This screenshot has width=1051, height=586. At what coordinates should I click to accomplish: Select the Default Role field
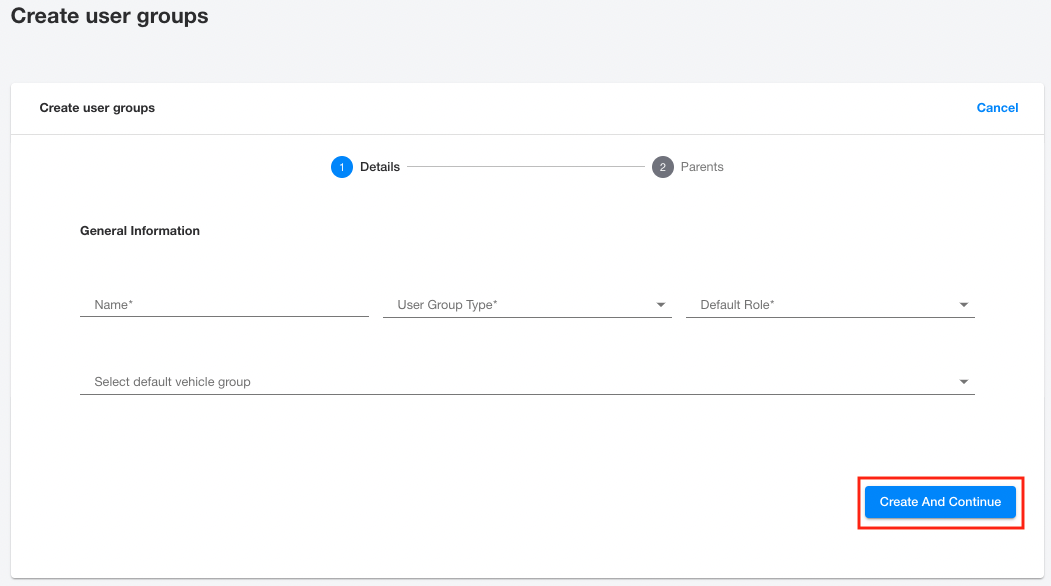point(830,305)
